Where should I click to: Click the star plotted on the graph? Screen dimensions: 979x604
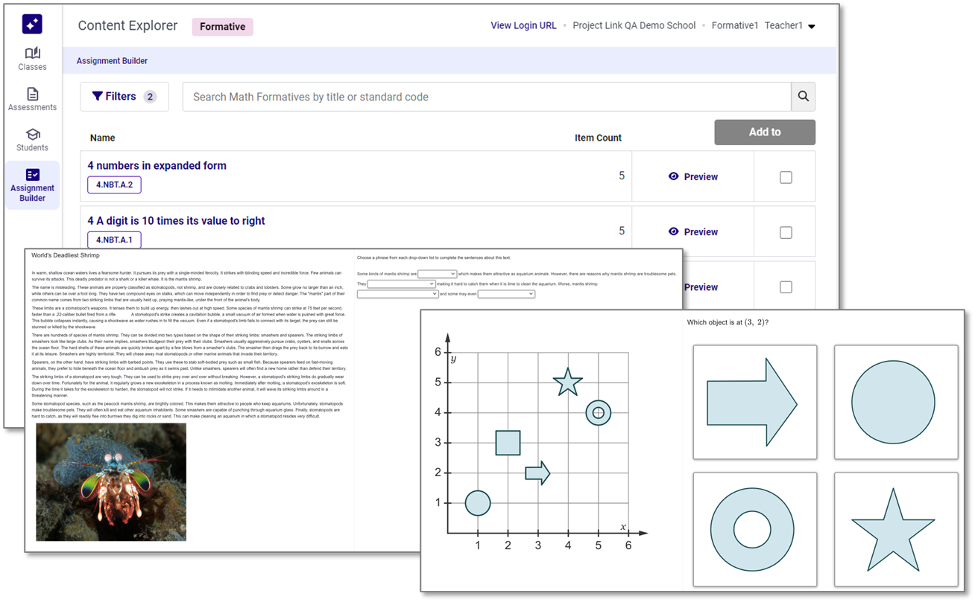pos(568,382)
